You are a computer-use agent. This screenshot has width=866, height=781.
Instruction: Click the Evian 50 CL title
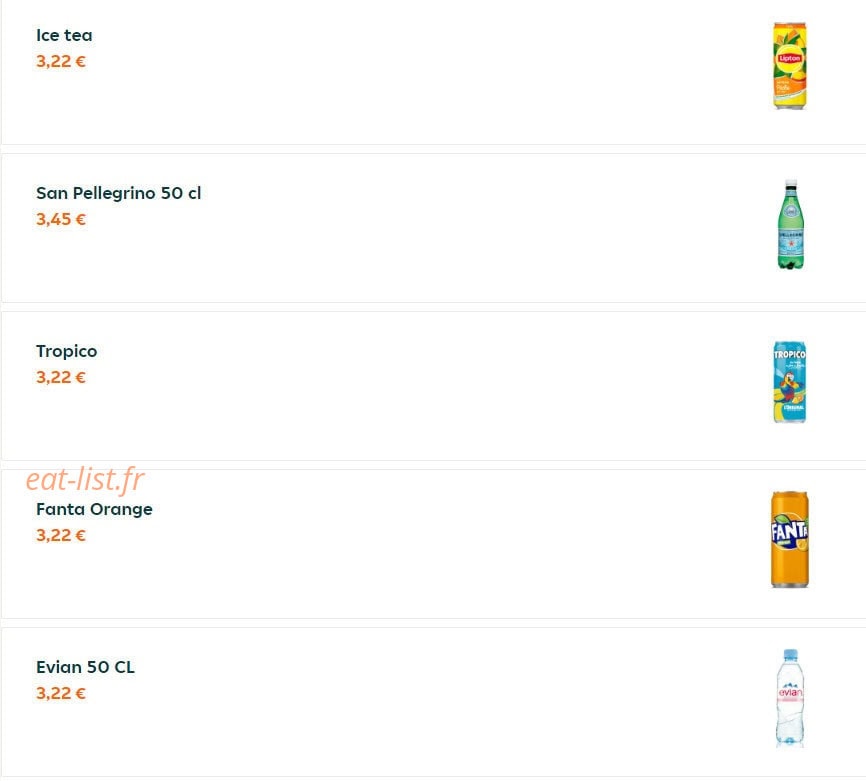(x=85, y=667)
